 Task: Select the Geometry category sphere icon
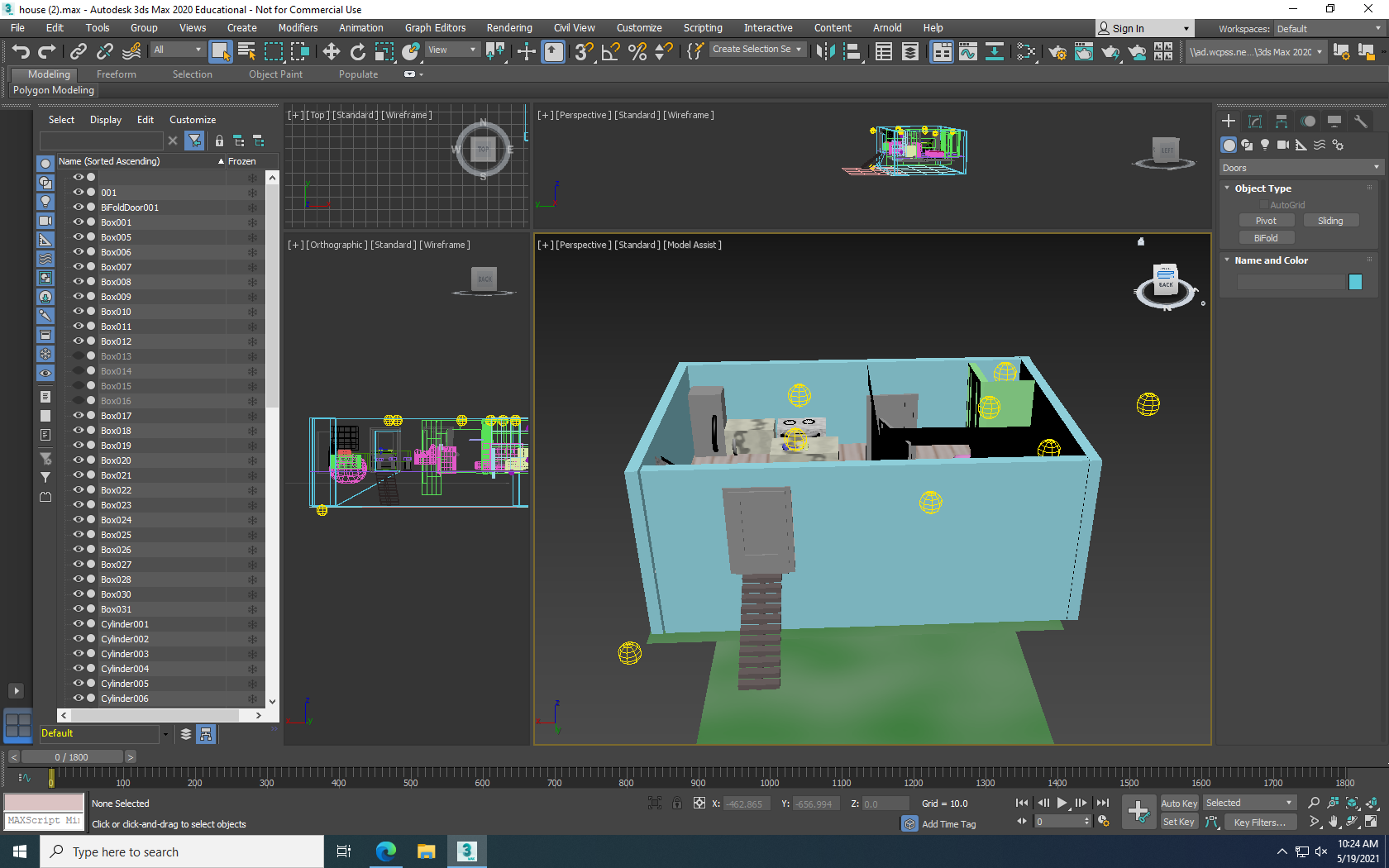click(x=1229, y=145)
